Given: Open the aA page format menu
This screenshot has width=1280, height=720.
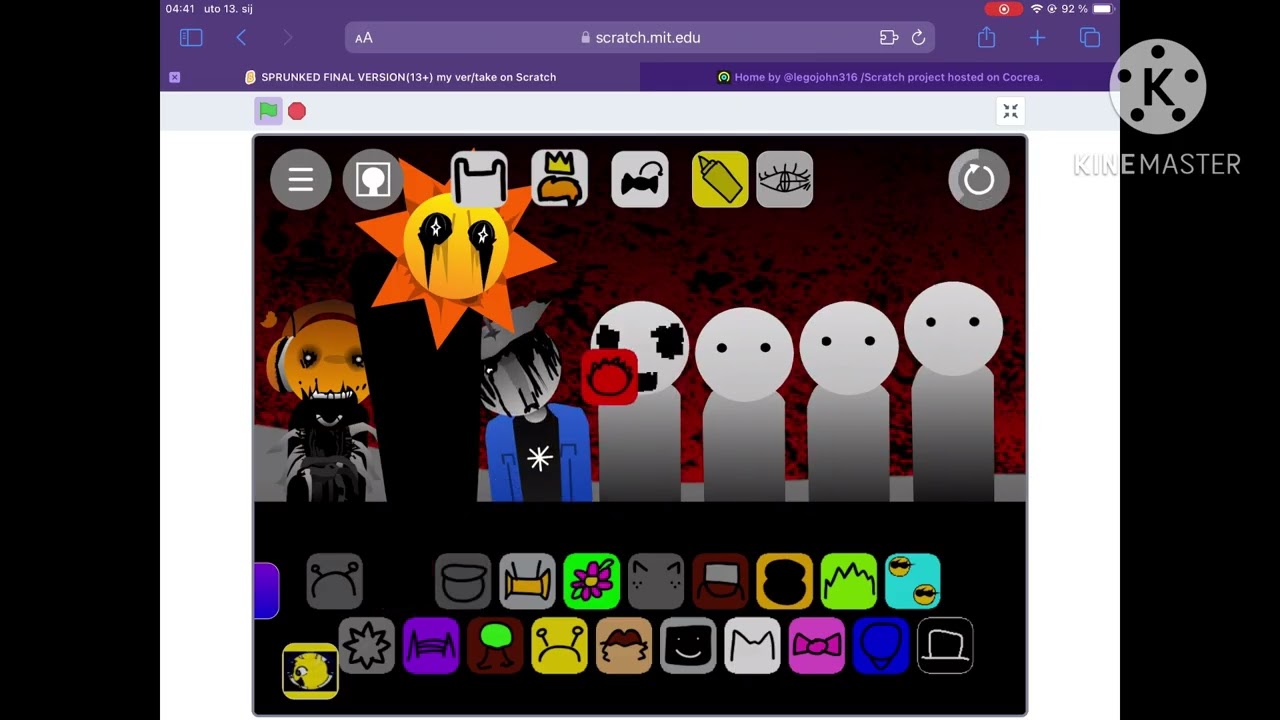Looking at the screenshot, I should 364,38.
